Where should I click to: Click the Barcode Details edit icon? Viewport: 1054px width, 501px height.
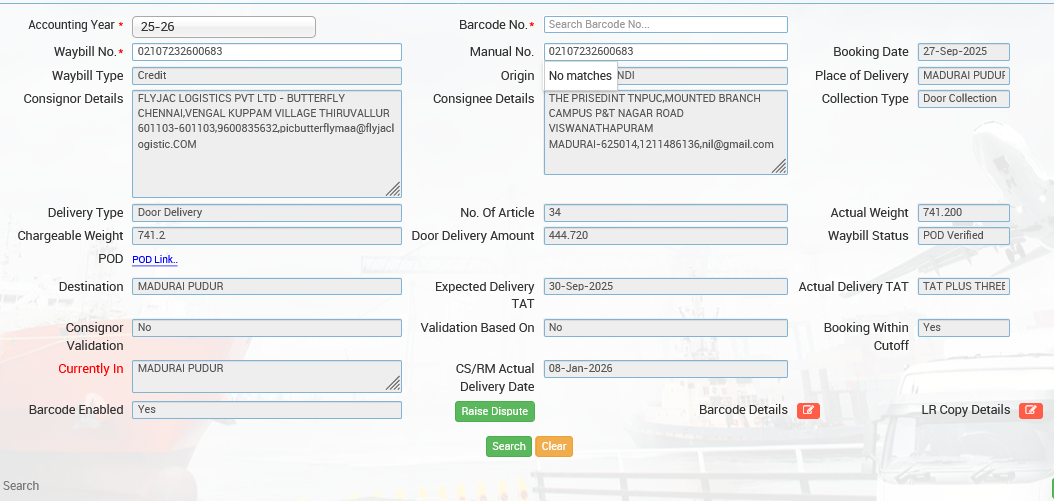(x=808, y=410)
